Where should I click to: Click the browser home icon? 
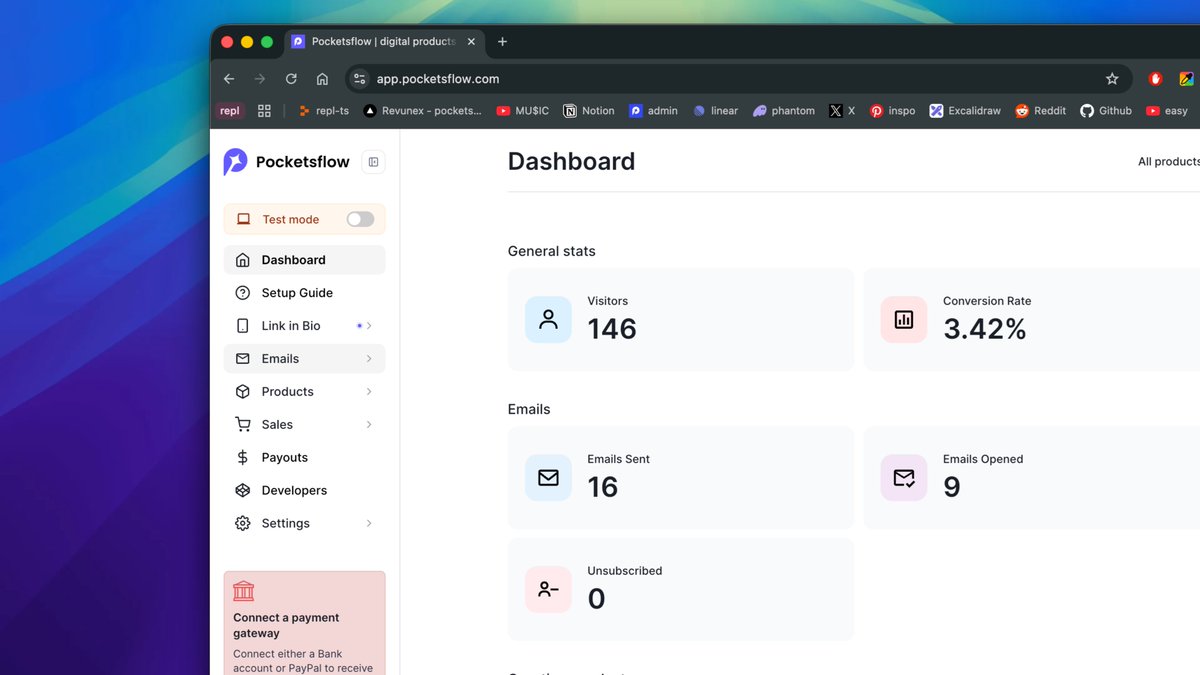322,79
